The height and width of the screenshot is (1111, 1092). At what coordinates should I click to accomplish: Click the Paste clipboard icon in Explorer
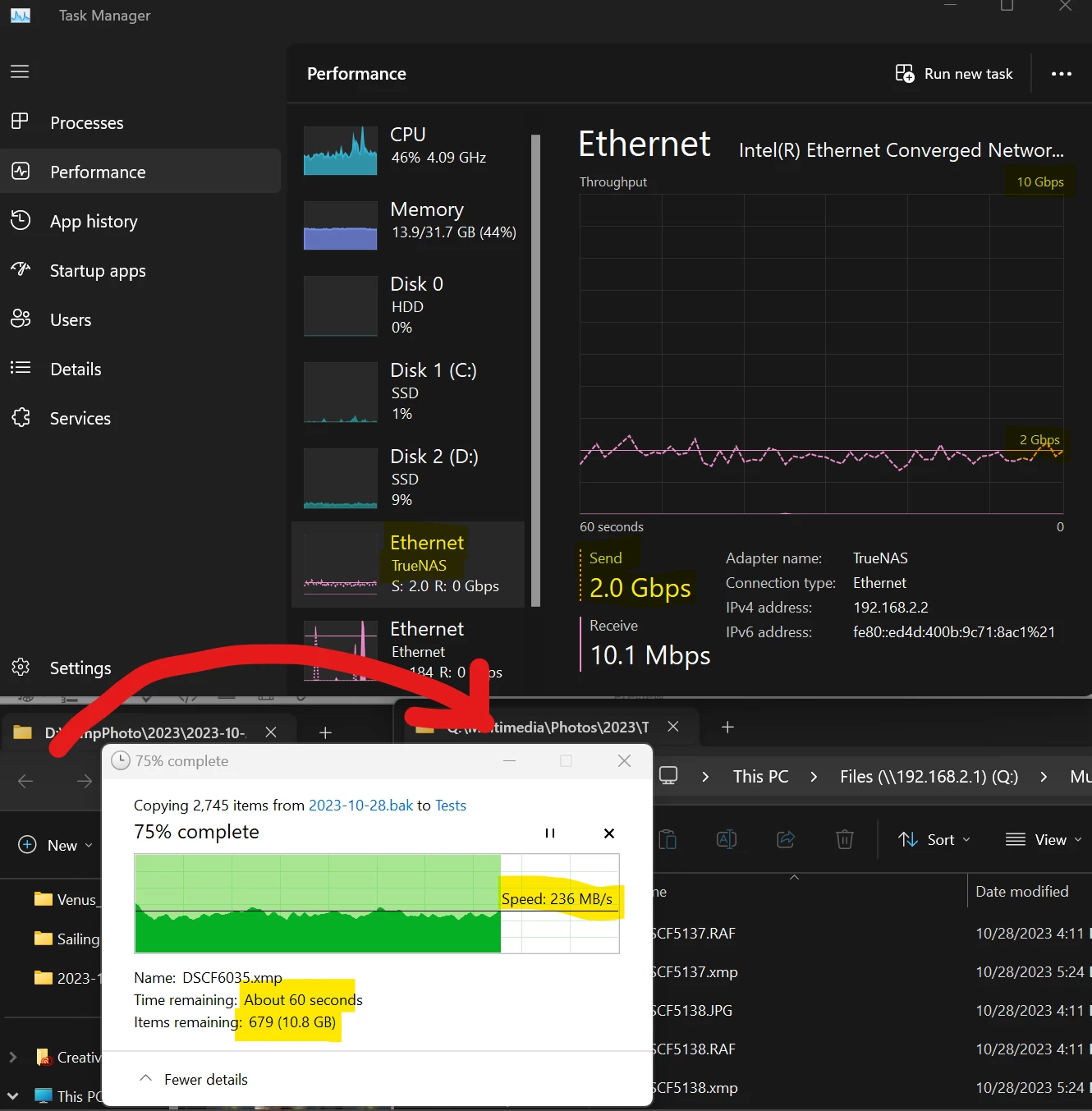668,839
